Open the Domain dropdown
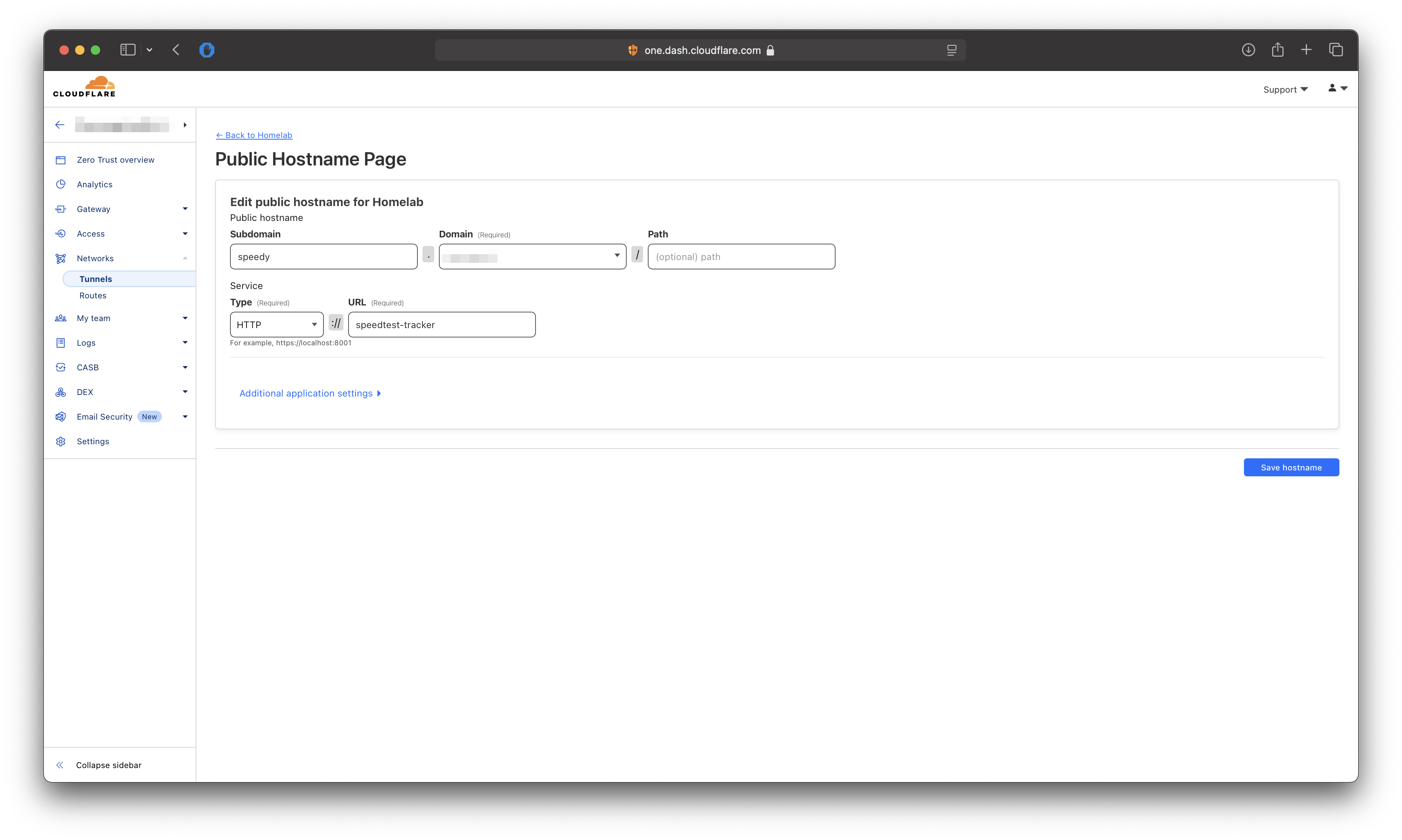Viewport: 1402px width, 840px height. coord(532,257)
